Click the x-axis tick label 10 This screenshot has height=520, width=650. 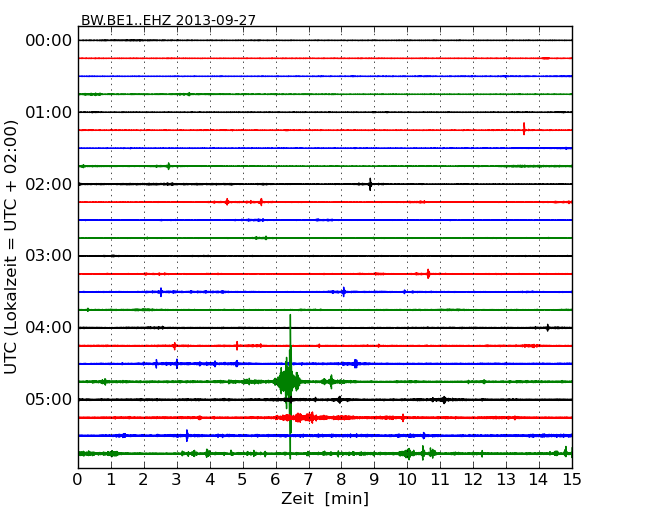click(407, 480)
